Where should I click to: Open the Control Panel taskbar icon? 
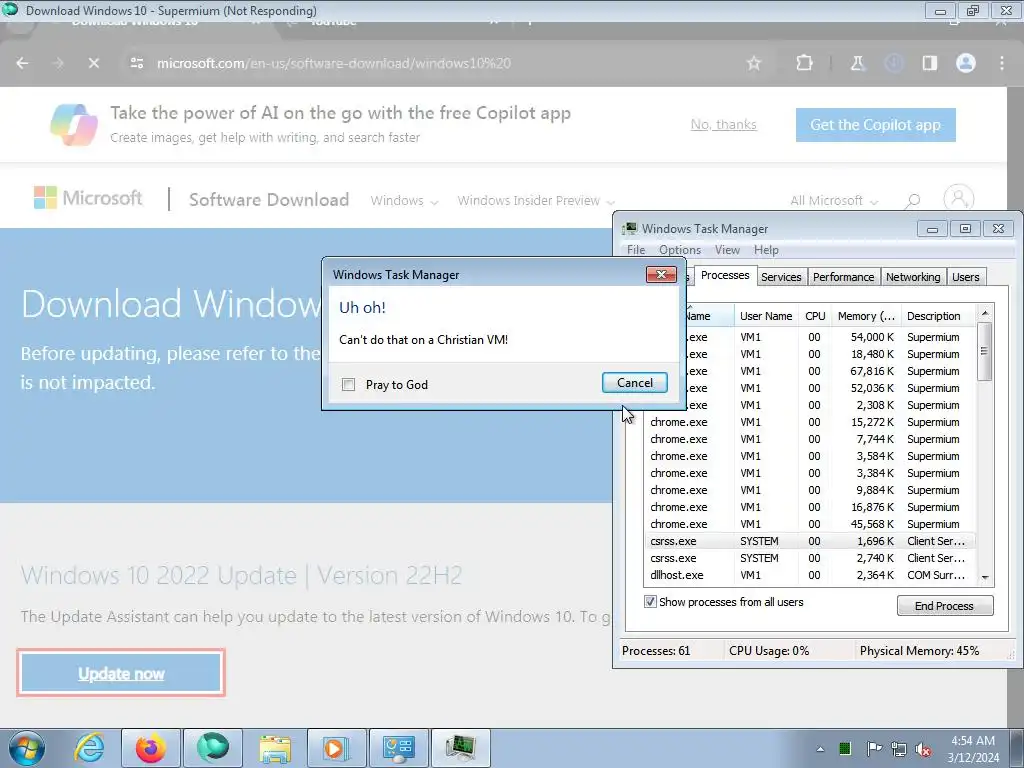(x=398, y=748)
